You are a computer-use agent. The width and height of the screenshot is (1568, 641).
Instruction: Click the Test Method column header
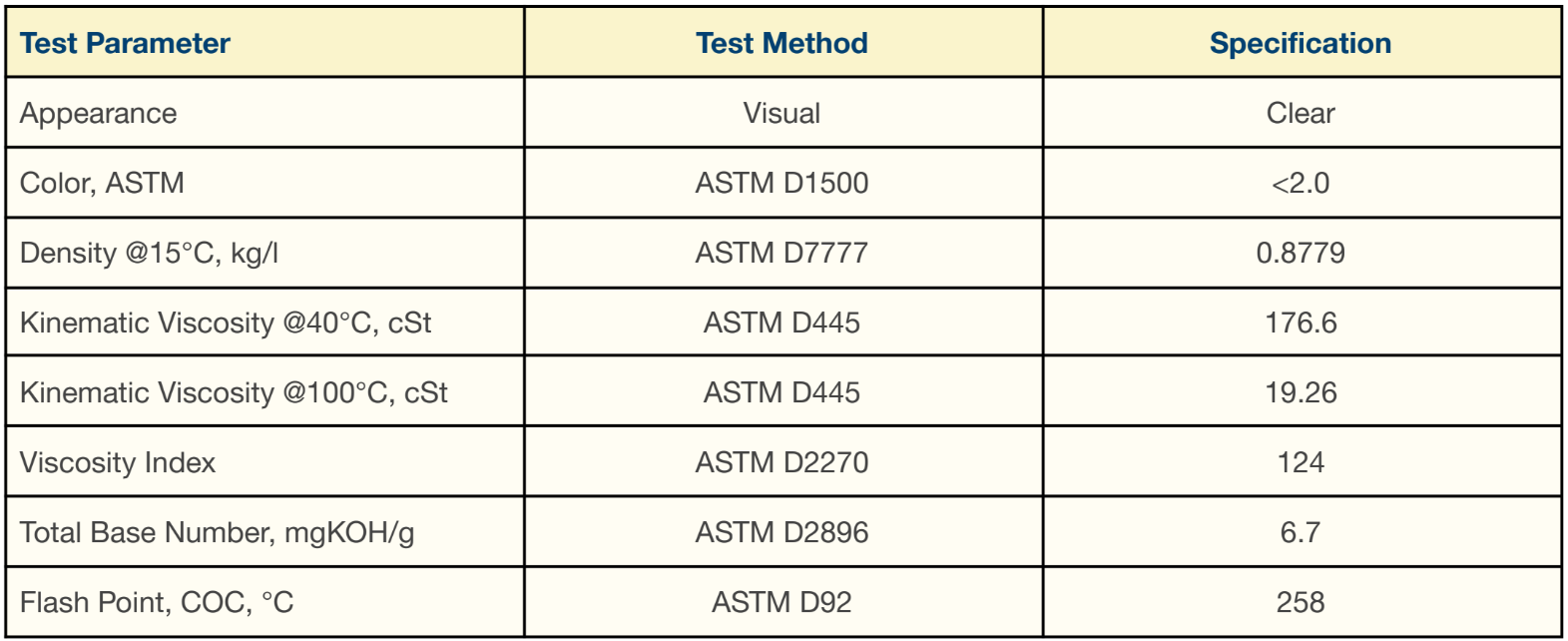(782, 43)
